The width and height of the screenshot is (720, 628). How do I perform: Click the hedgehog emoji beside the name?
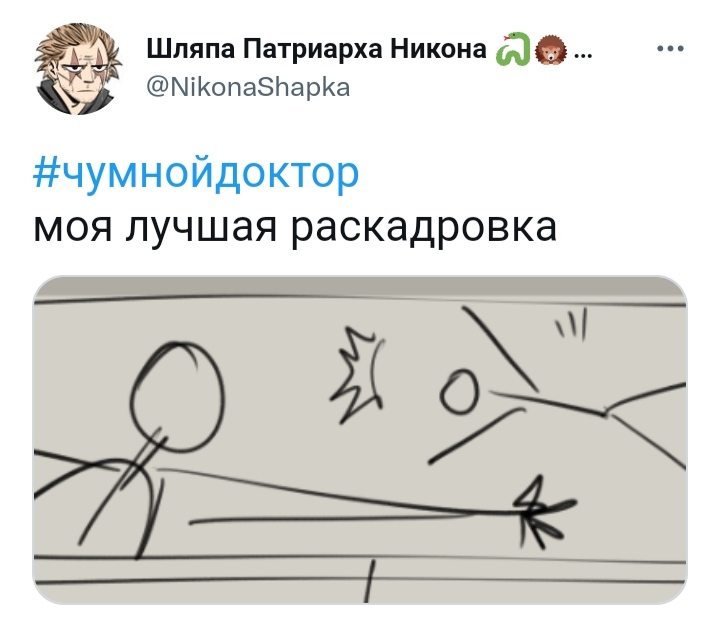[551, 50]
